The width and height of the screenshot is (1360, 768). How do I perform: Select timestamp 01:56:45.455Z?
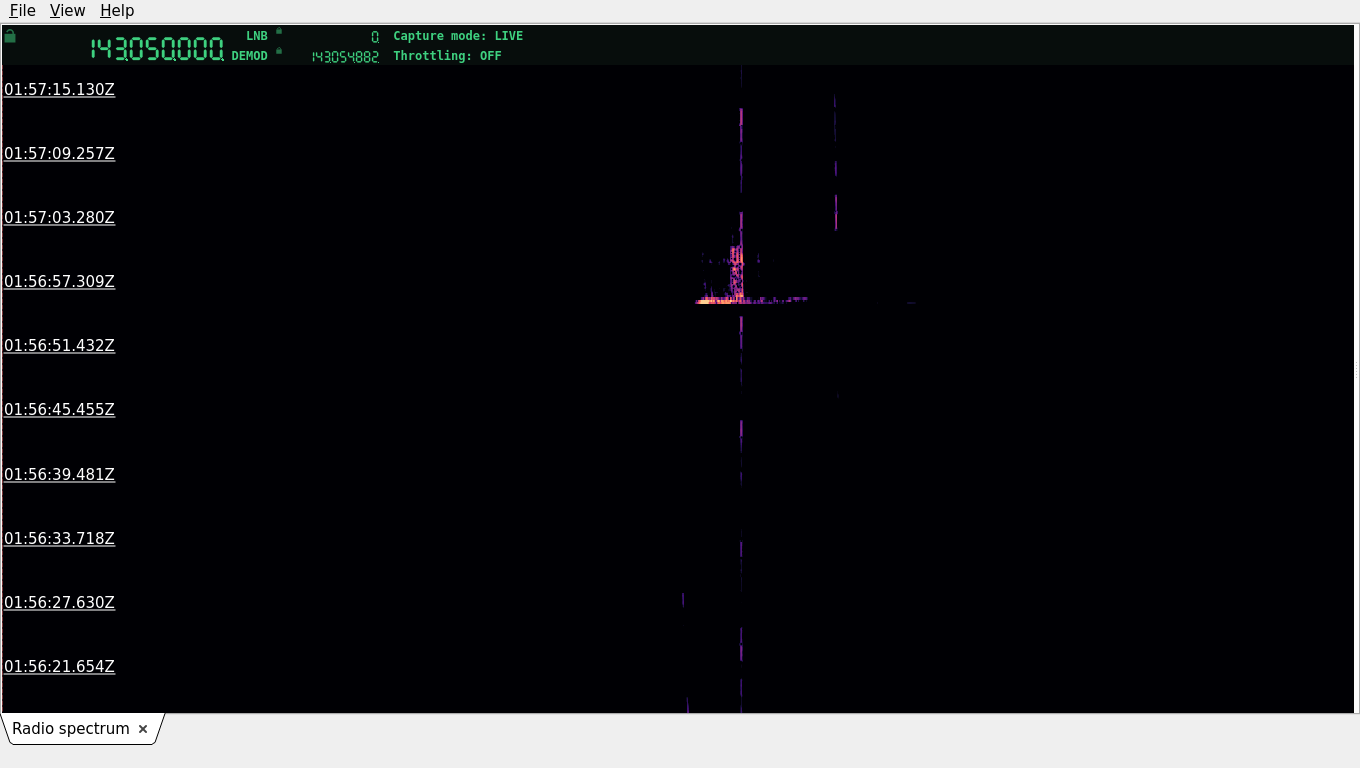[59, 410]
